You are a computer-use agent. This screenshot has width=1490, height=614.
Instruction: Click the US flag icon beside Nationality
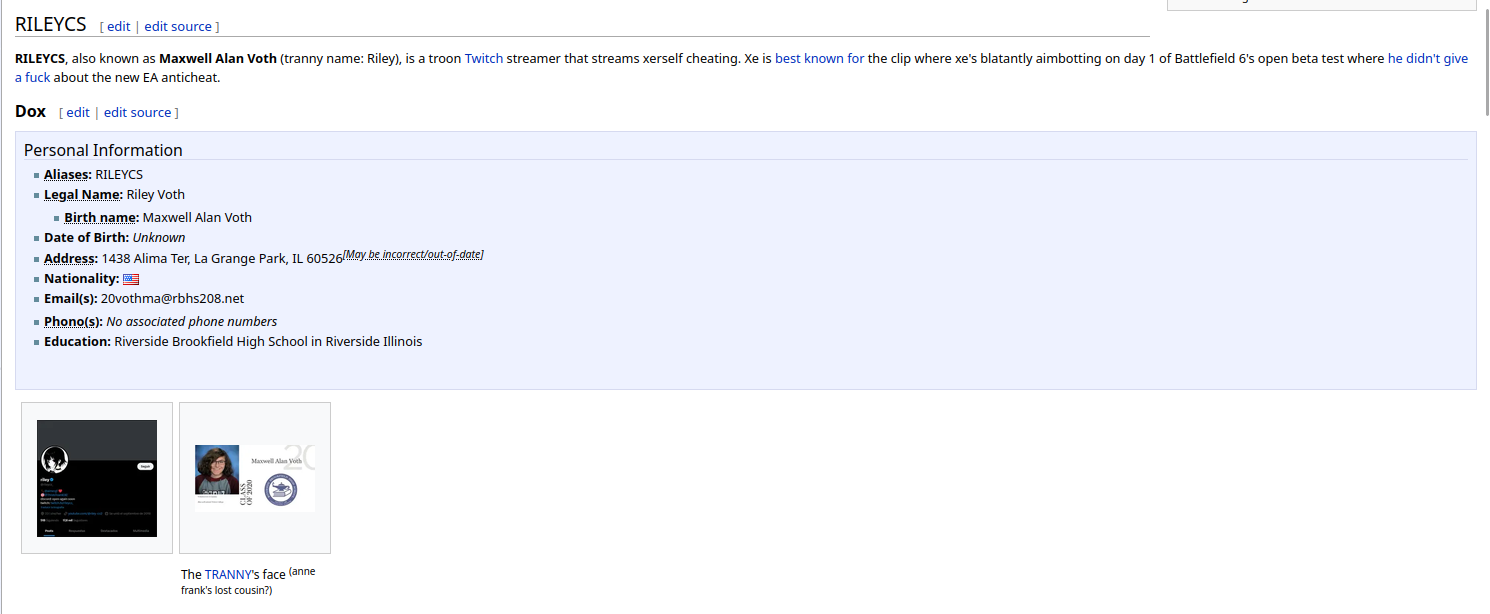(x=131, y=280)
